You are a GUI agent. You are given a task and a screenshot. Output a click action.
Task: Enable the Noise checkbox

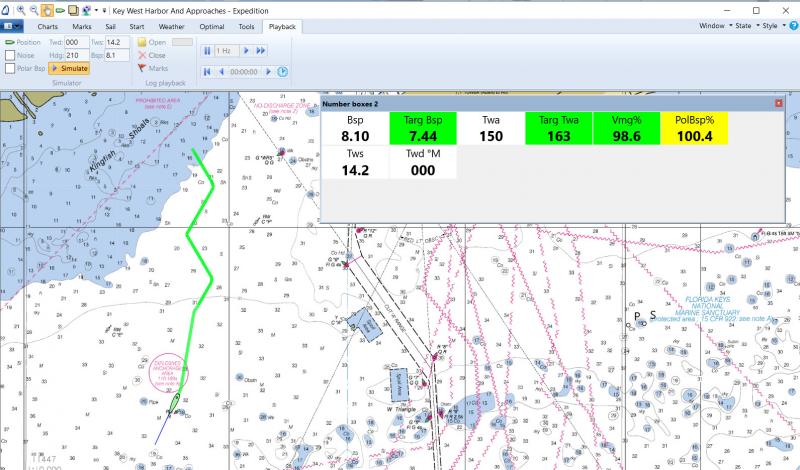10,56
